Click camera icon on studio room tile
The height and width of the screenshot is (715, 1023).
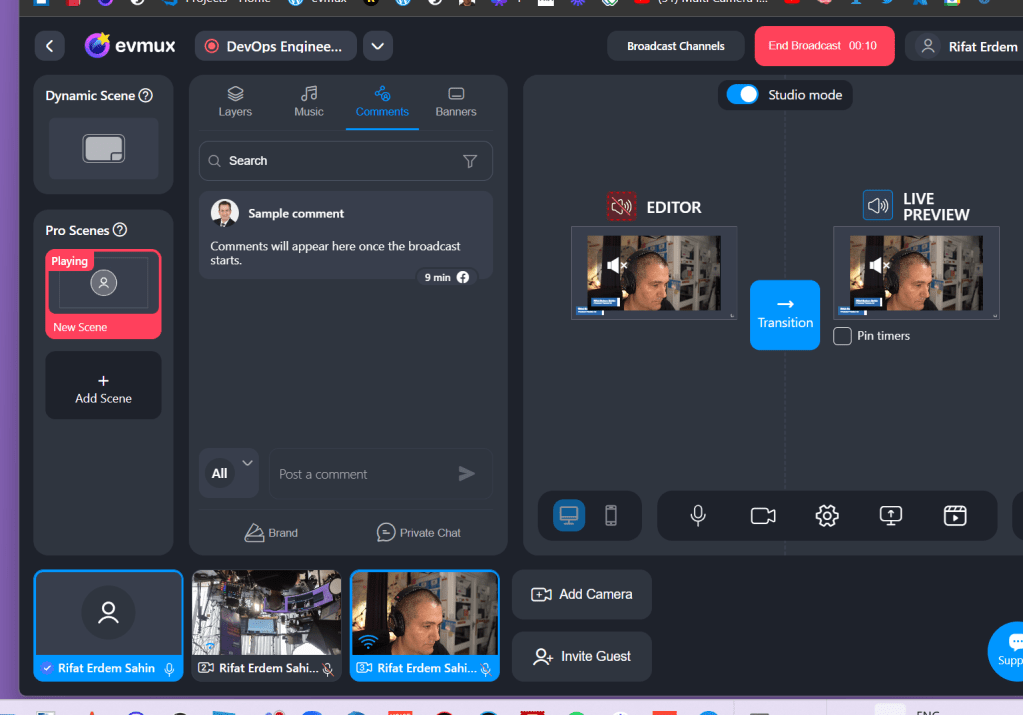[206, 668]
